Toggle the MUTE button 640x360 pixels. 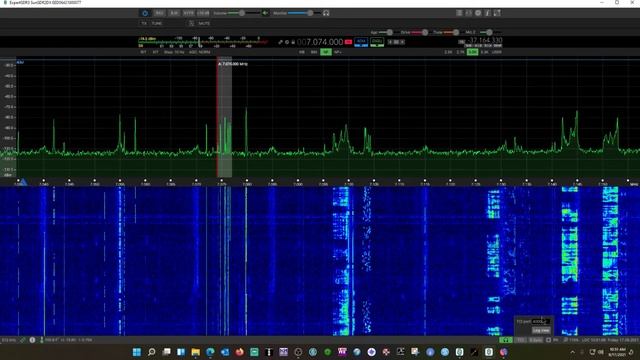point(204,23)
